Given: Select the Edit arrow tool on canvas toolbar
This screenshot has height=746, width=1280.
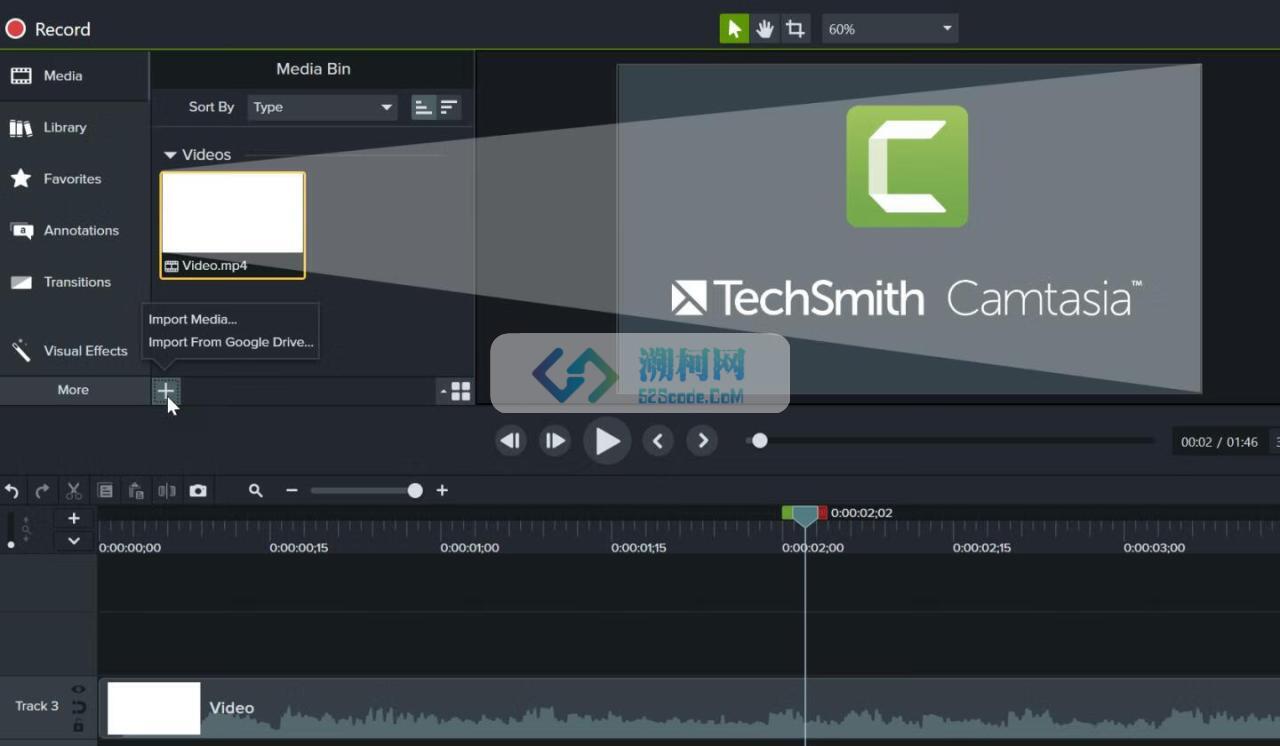Looking at the screenshot, I should [734, 29].
